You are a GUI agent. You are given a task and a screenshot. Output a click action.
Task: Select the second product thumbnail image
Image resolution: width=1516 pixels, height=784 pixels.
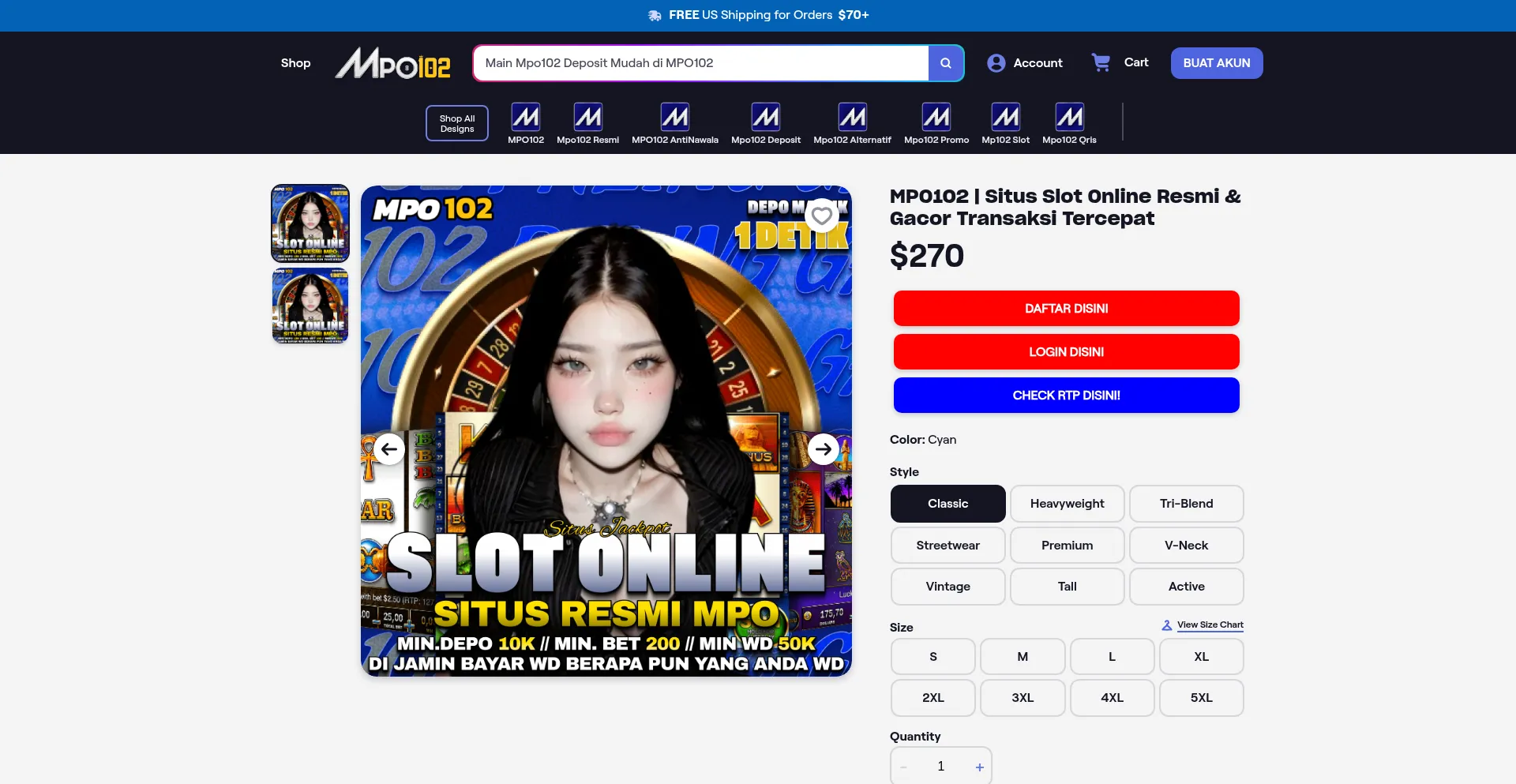pyautogui.click(x=310, y=306)
